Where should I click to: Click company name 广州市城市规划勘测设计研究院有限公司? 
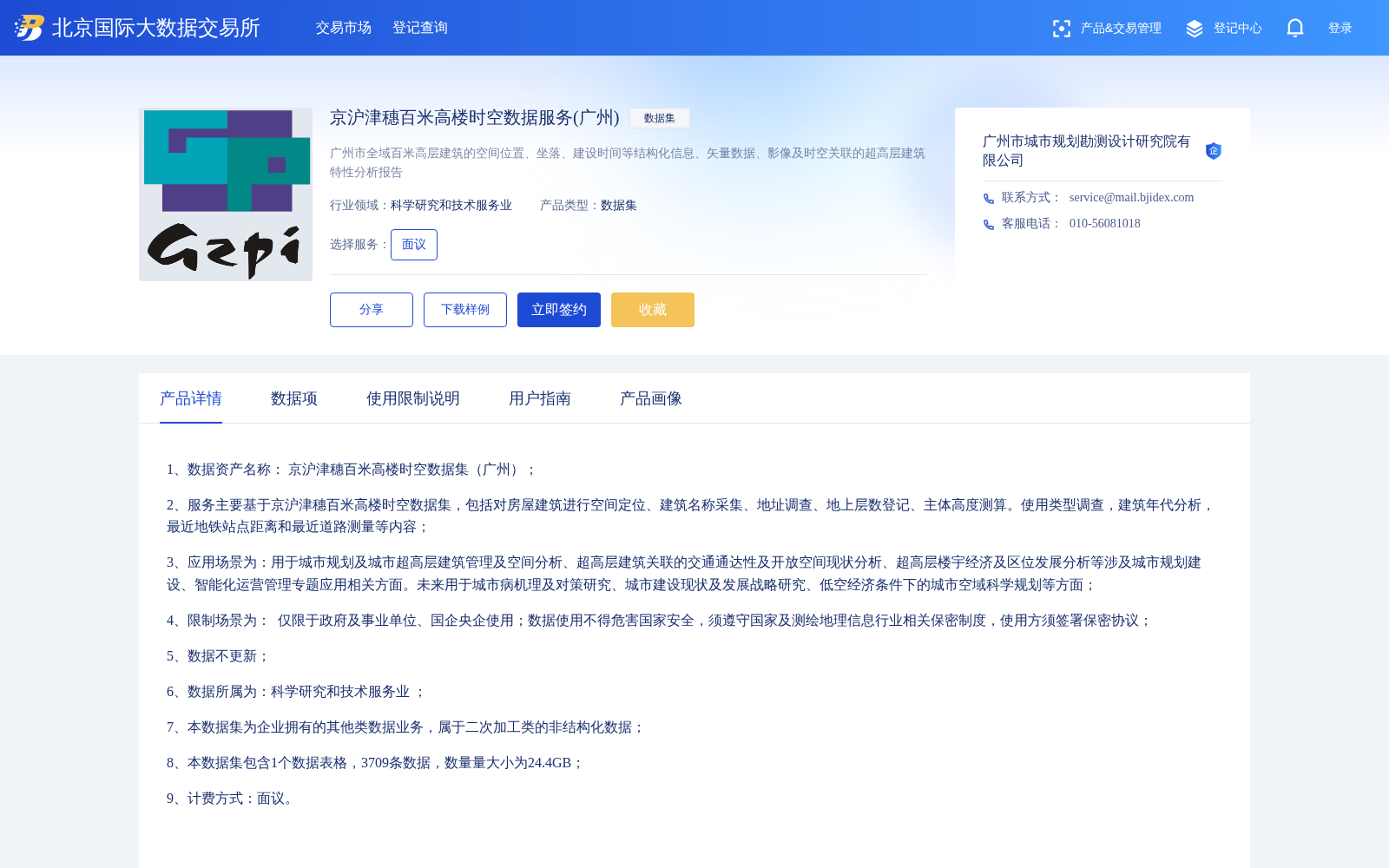(x=1087, y=151)
